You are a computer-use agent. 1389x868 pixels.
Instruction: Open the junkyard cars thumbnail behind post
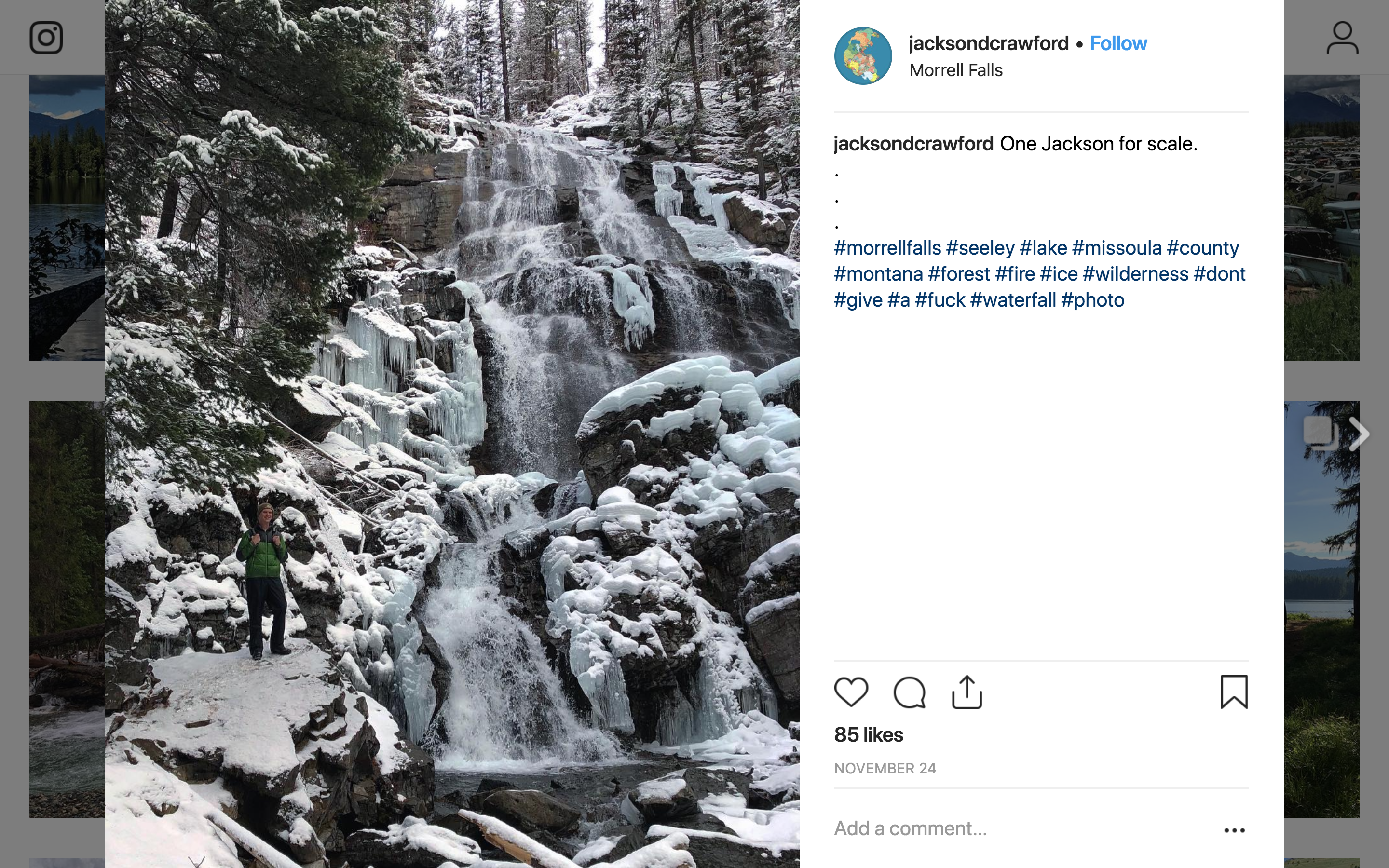click(1321, 218)
